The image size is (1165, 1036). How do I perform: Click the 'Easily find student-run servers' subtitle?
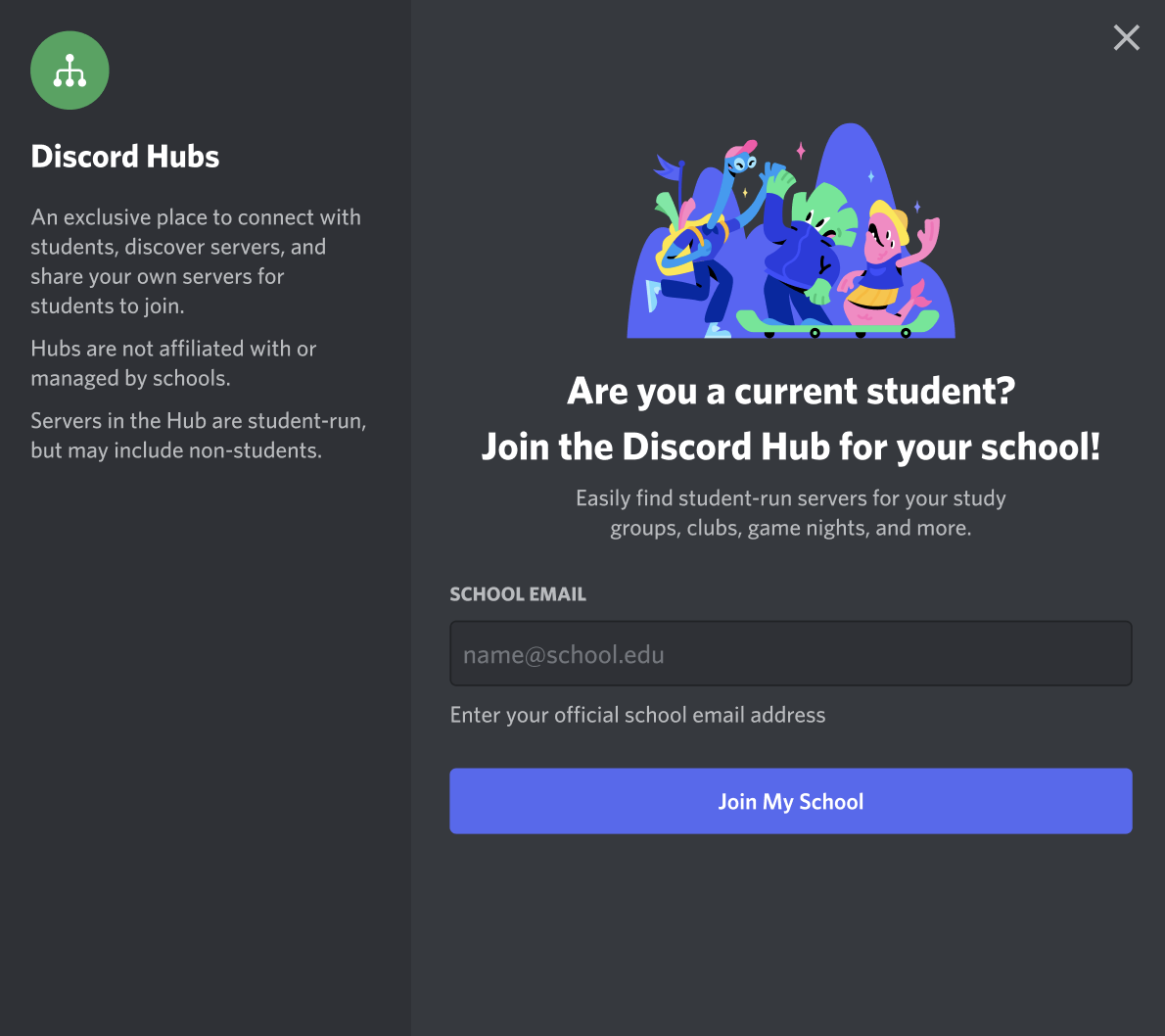(791, 513)
